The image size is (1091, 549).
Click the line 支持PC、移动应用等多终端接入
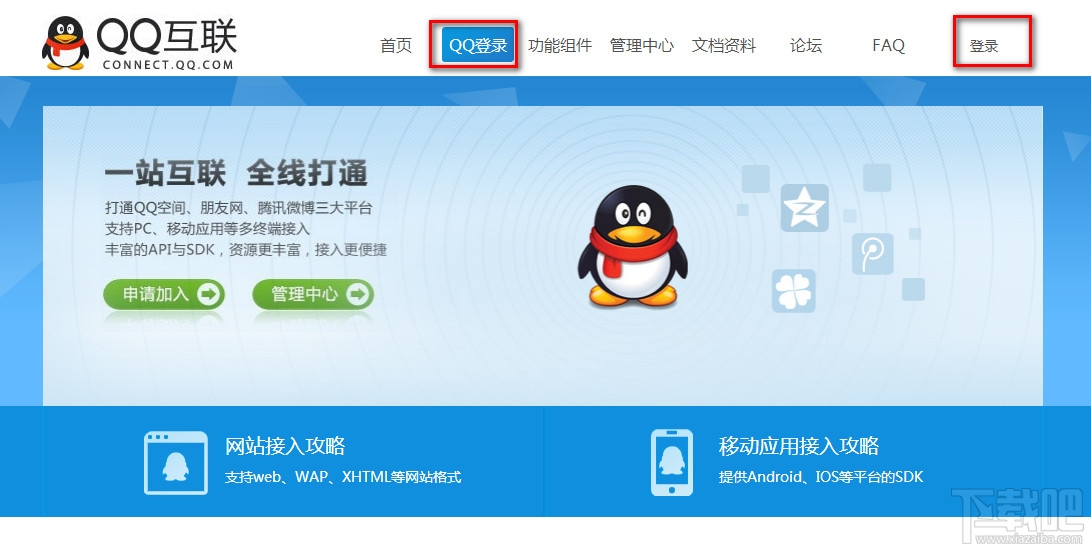207,229
